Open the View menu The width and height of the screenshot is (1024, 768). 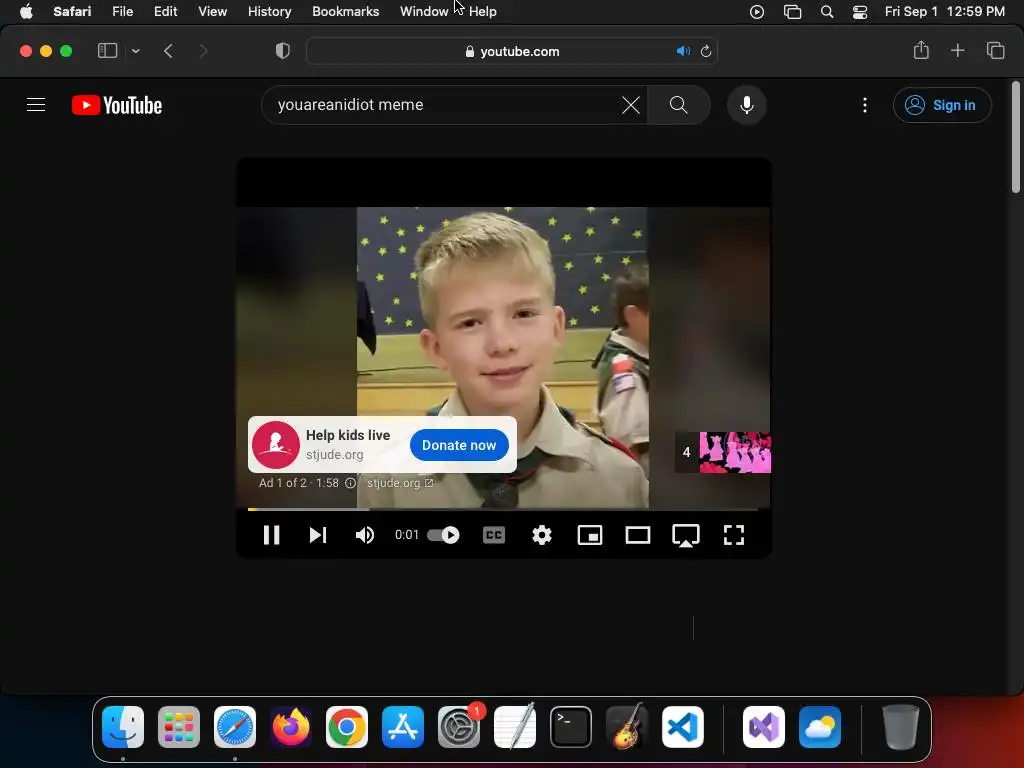[212, 11]
